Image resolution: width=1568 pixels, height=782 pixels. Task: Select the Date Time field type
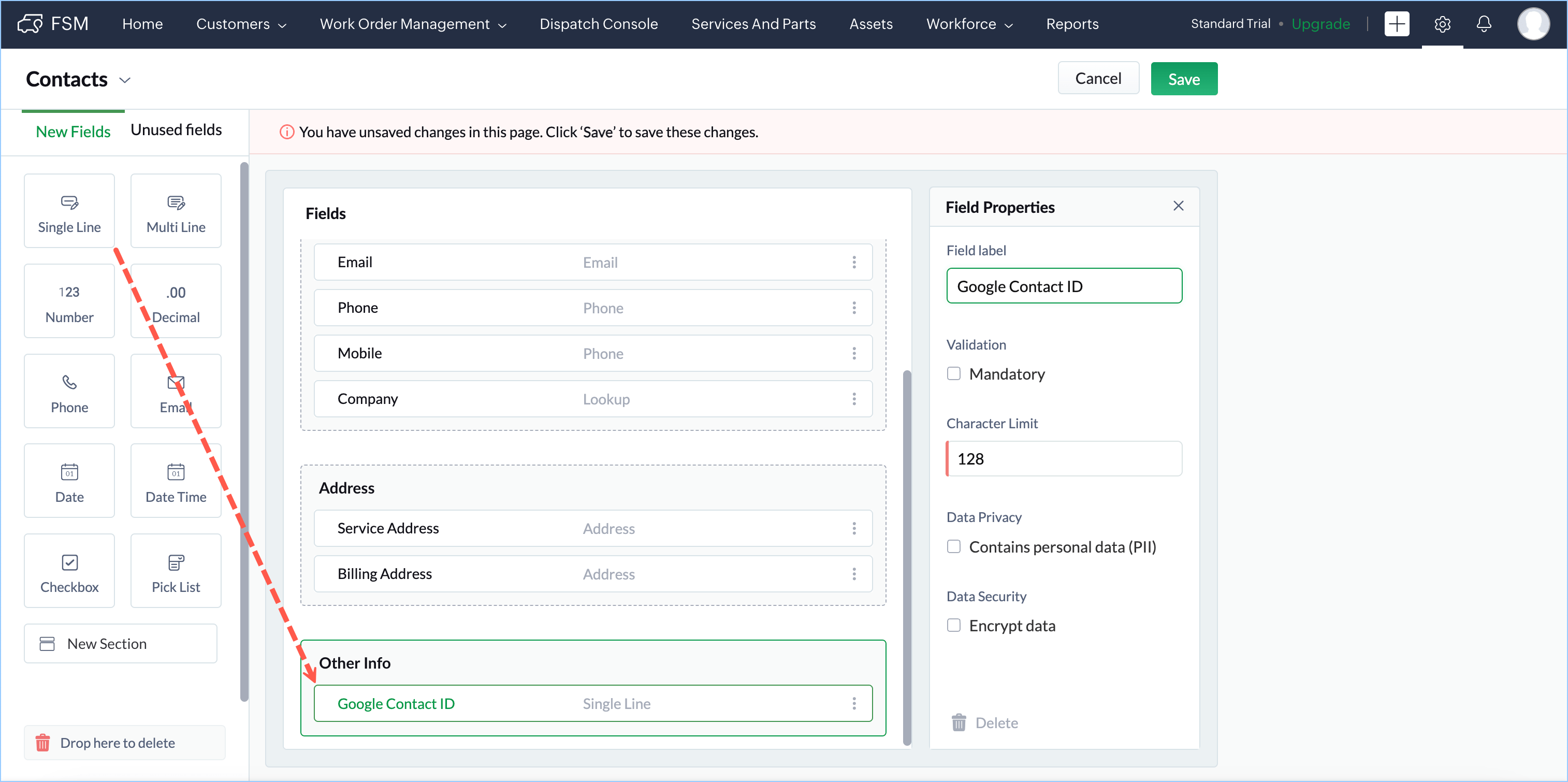(176, 481)
